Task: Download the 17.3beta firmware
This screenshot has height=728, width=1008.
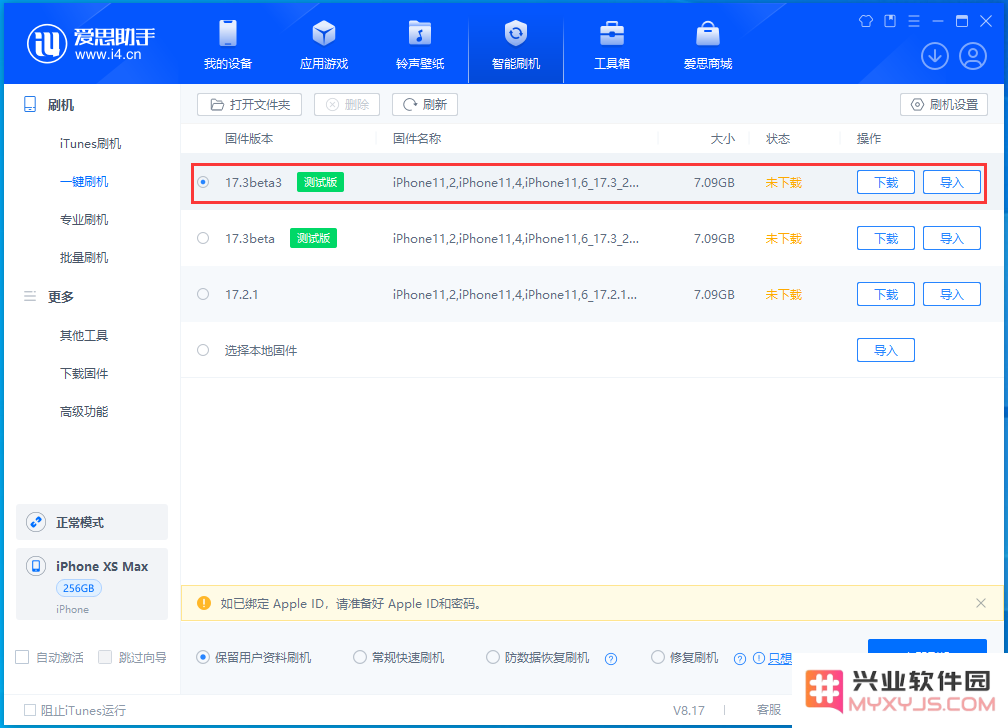Action: pos(885,238)
